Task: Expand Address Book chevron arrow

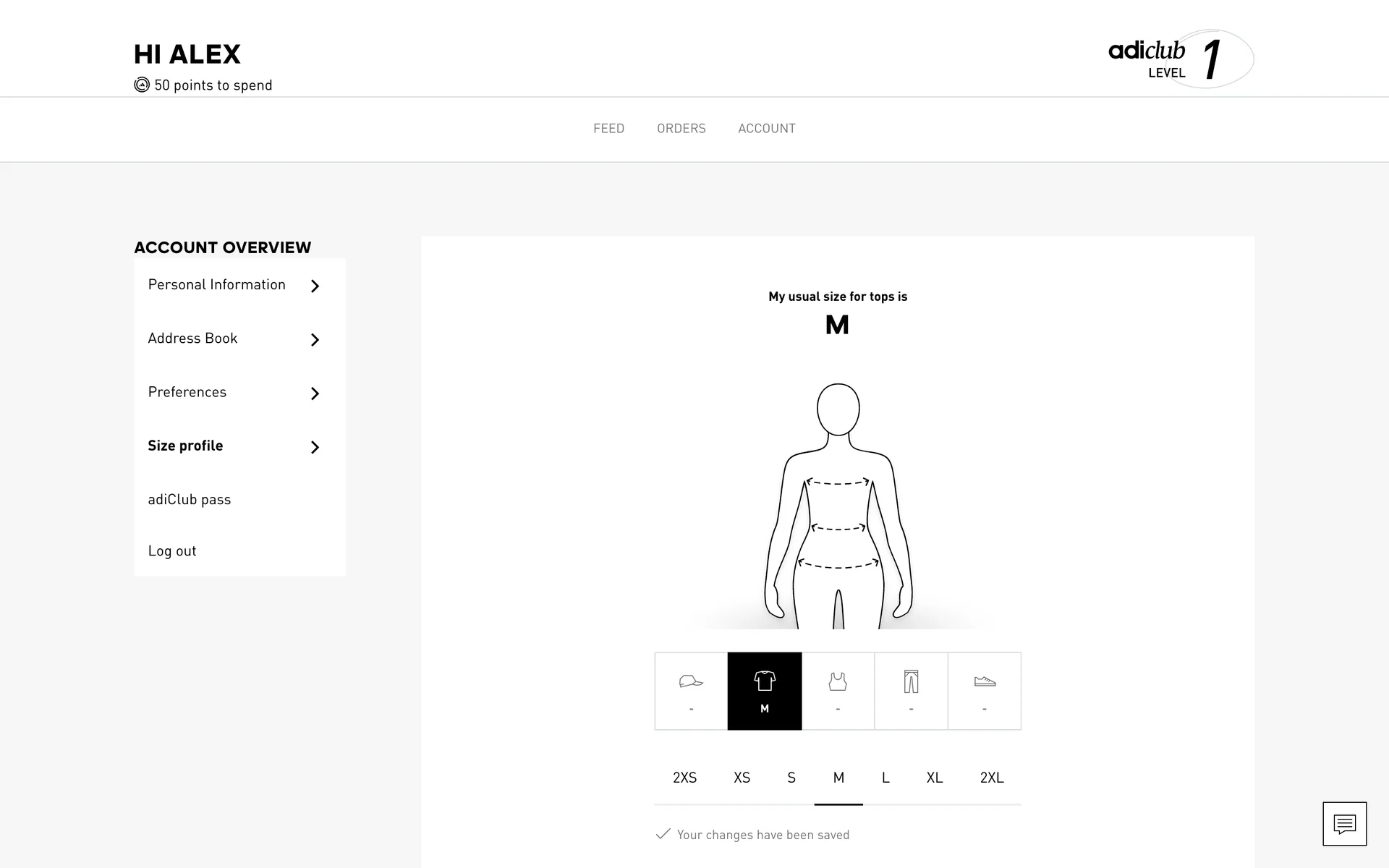Action: (x=315, y=340)
